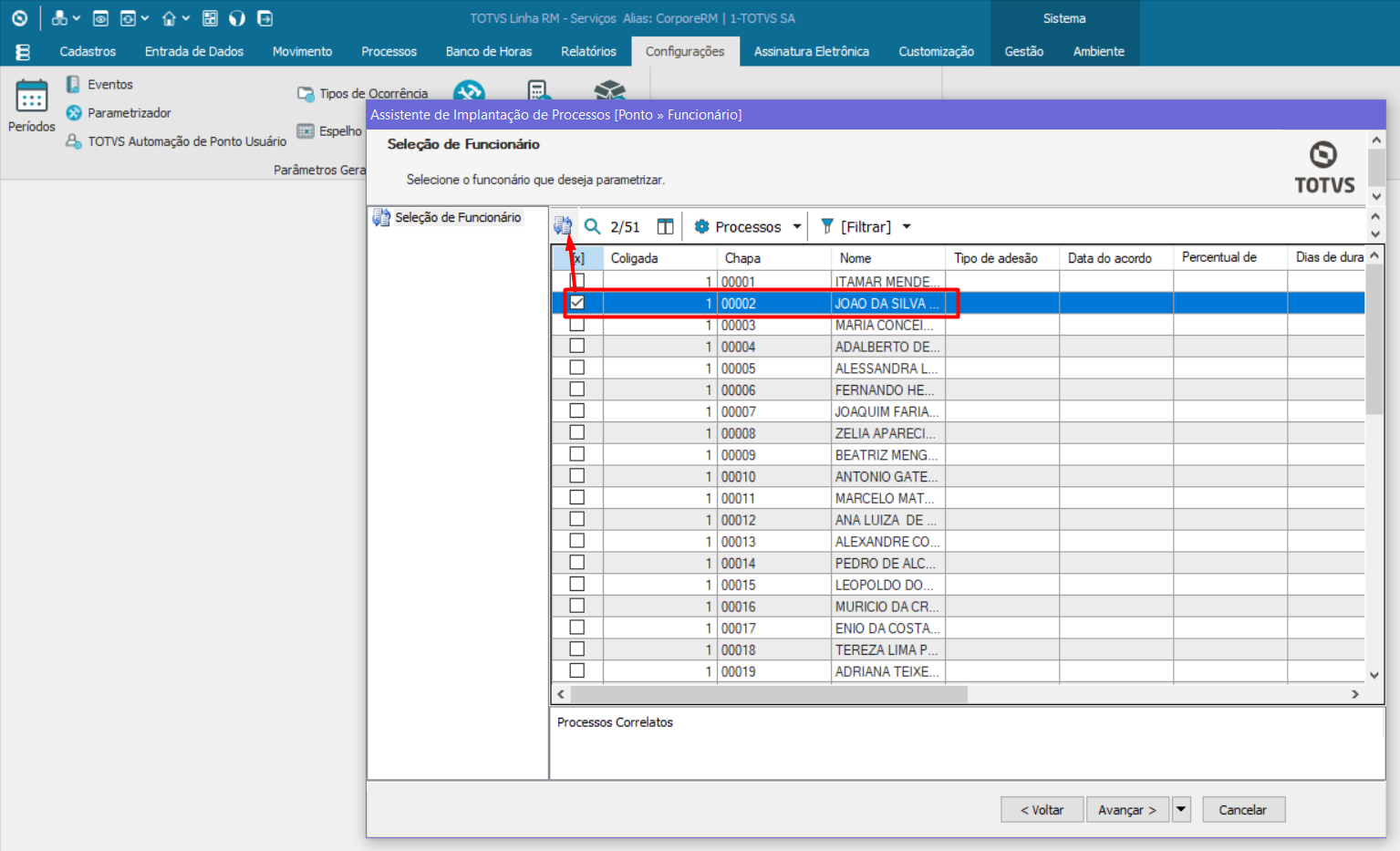Open the arrow dropdown beside Avançar
The height and width of the screenshot is (851, 1400).
point(1181,809)
